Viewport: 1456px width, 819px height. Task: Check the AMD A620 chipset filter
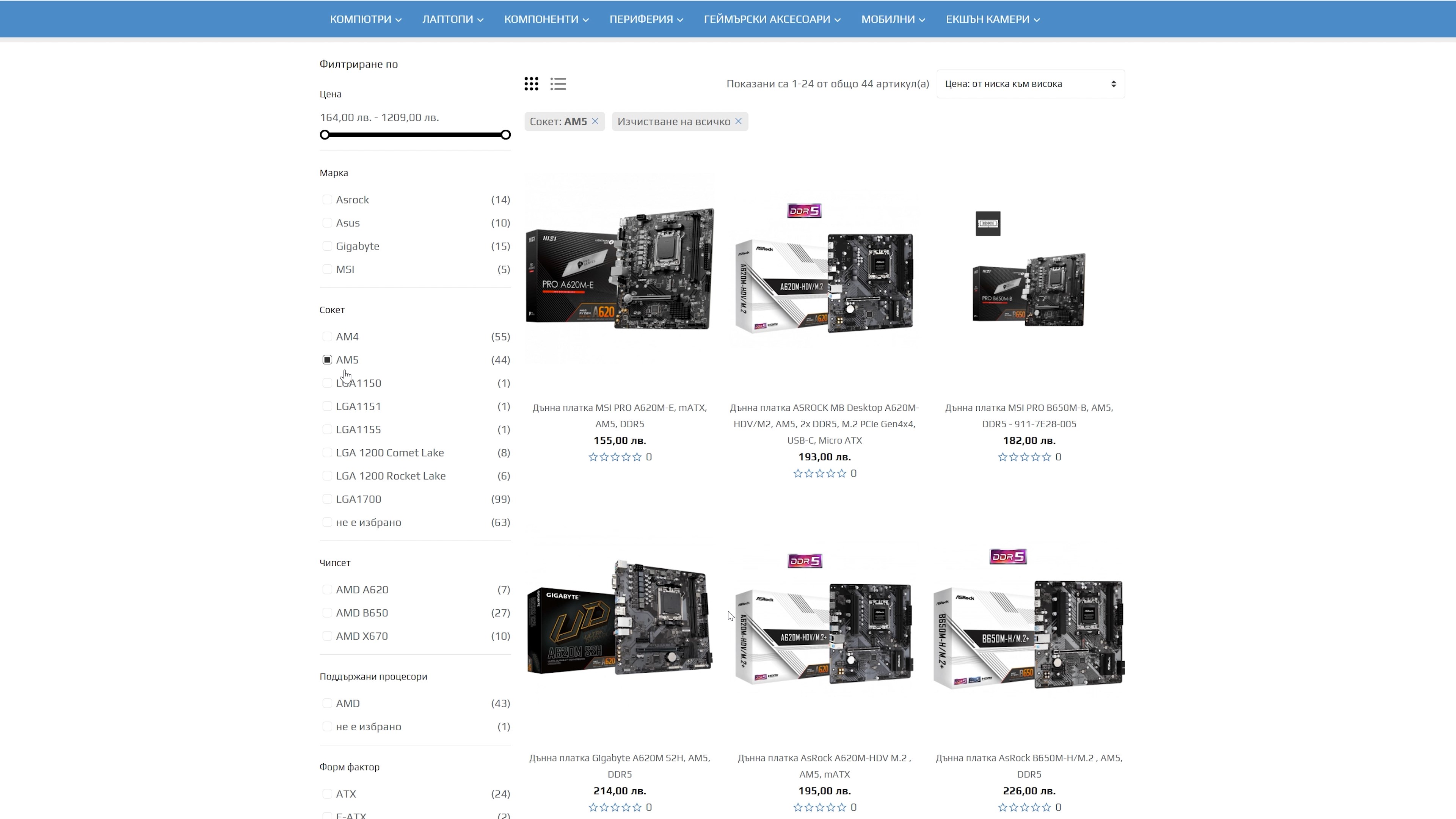327,590
